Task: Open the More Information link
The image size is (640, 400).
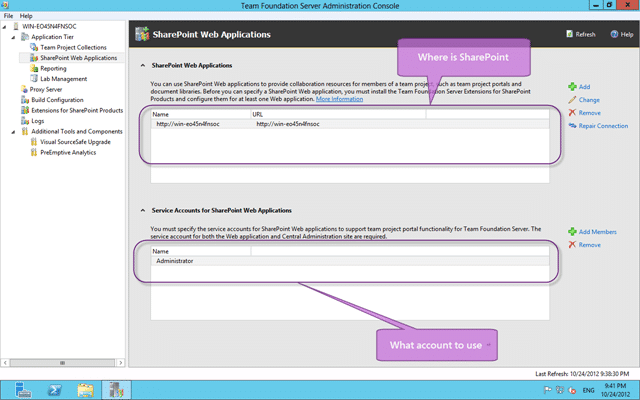Action: pyautogui.click(x=339, y=99)
